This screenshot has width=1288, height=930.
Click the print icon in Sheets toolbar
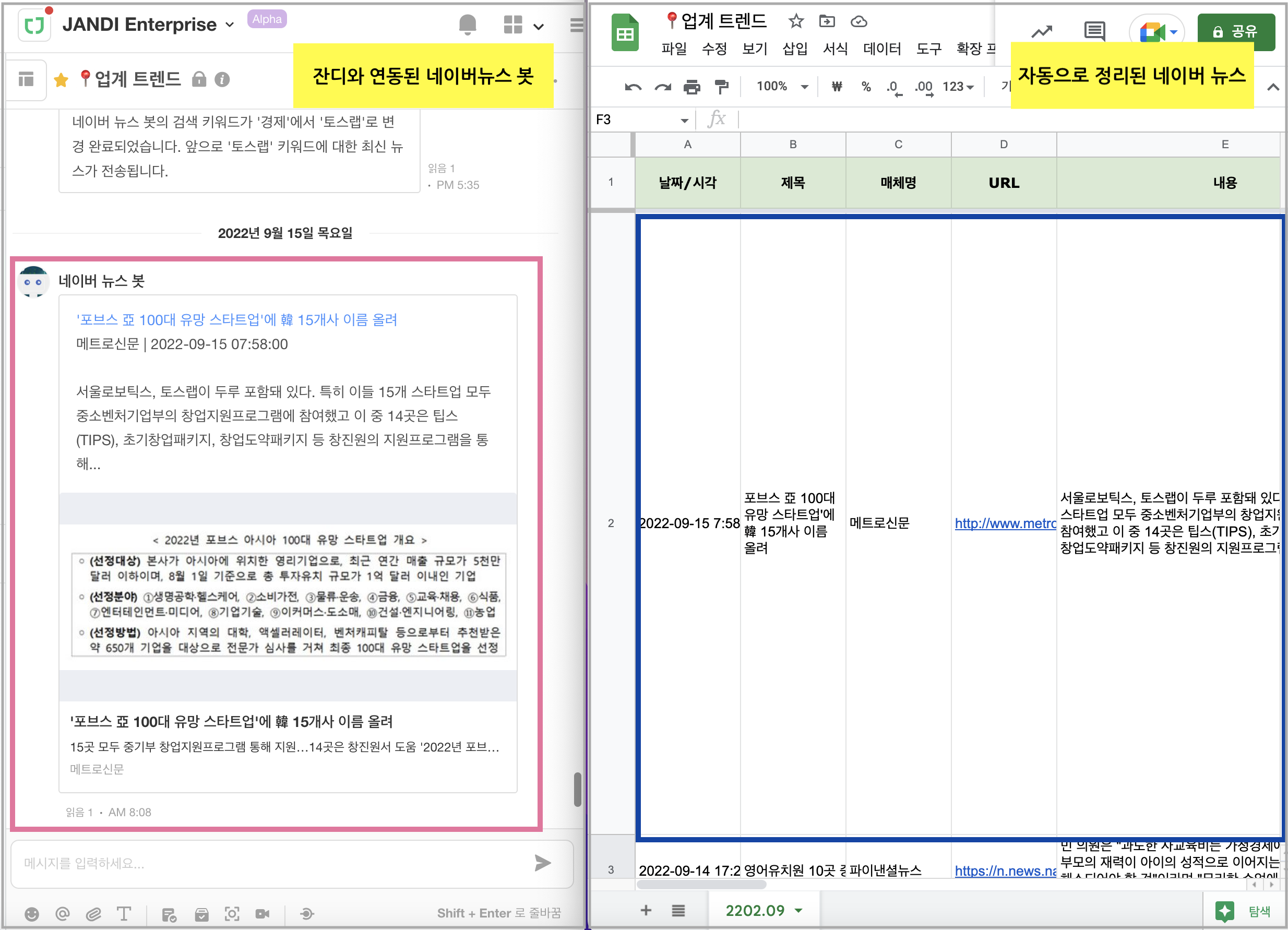click(x=691, y=87)
